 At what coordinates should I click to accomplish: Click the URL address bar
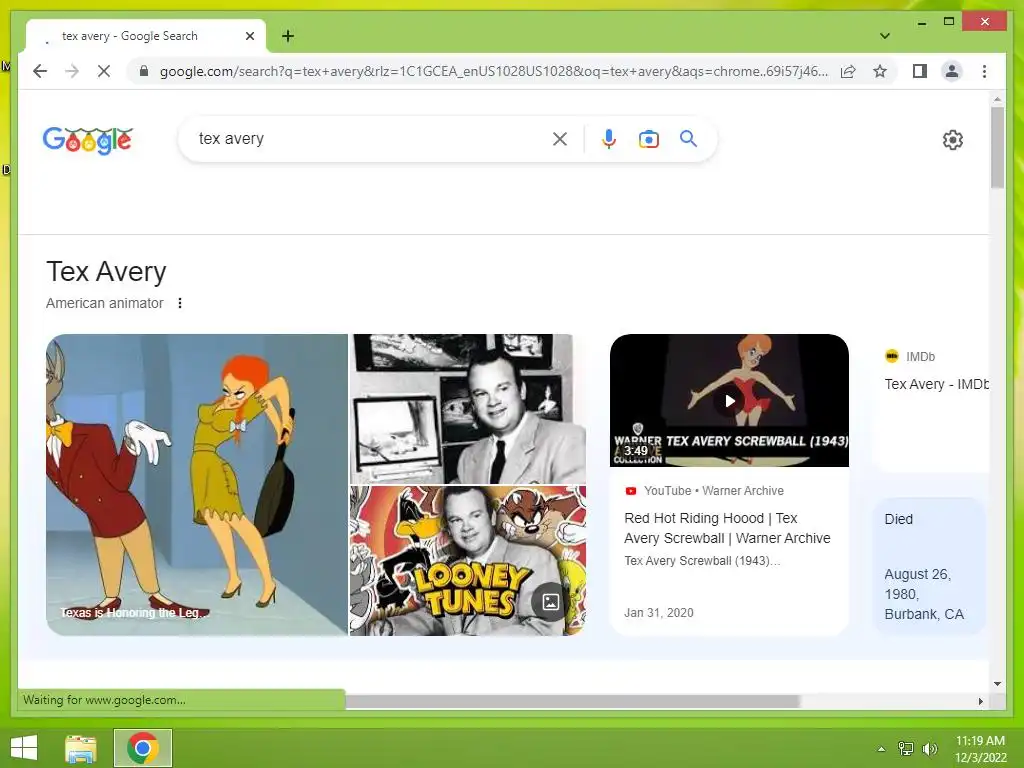[493, 71]
